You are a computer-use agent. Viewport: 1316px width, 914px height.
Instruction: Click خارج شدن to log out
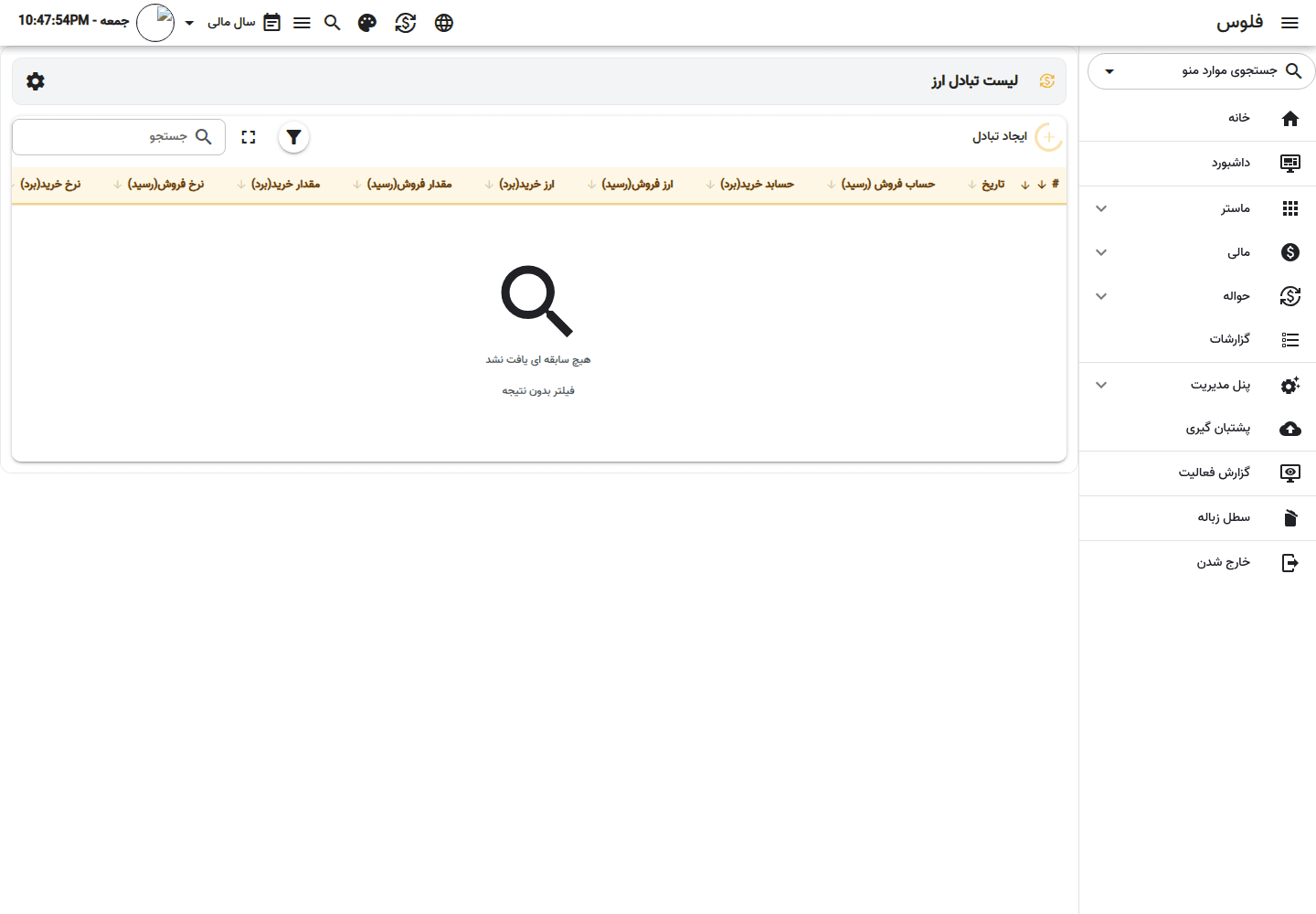click(x=1197, y=562)
